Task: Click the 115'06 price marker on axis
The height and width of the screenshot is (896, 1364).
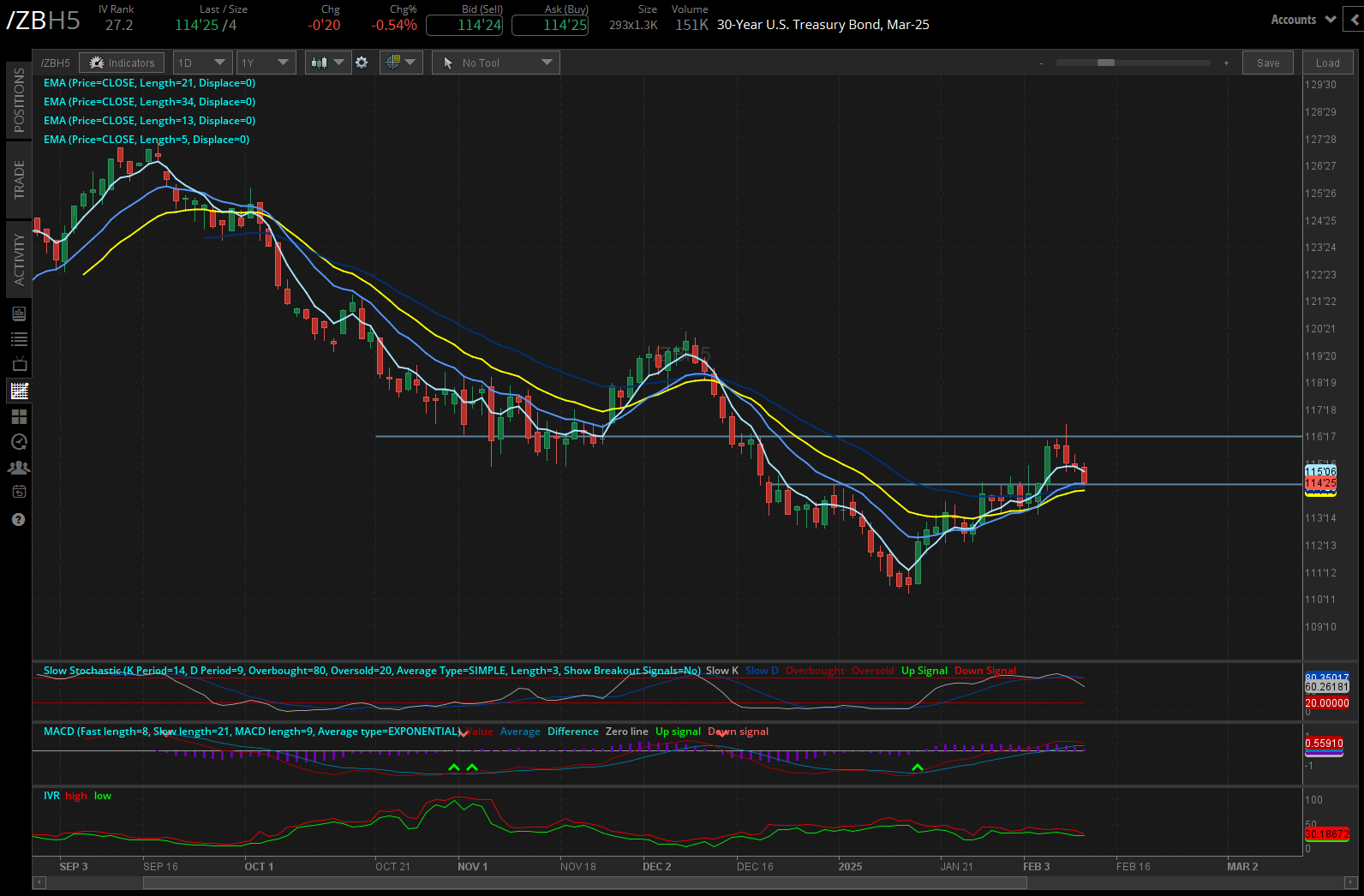Action: pyautogui.click(x=1320, y=471)
